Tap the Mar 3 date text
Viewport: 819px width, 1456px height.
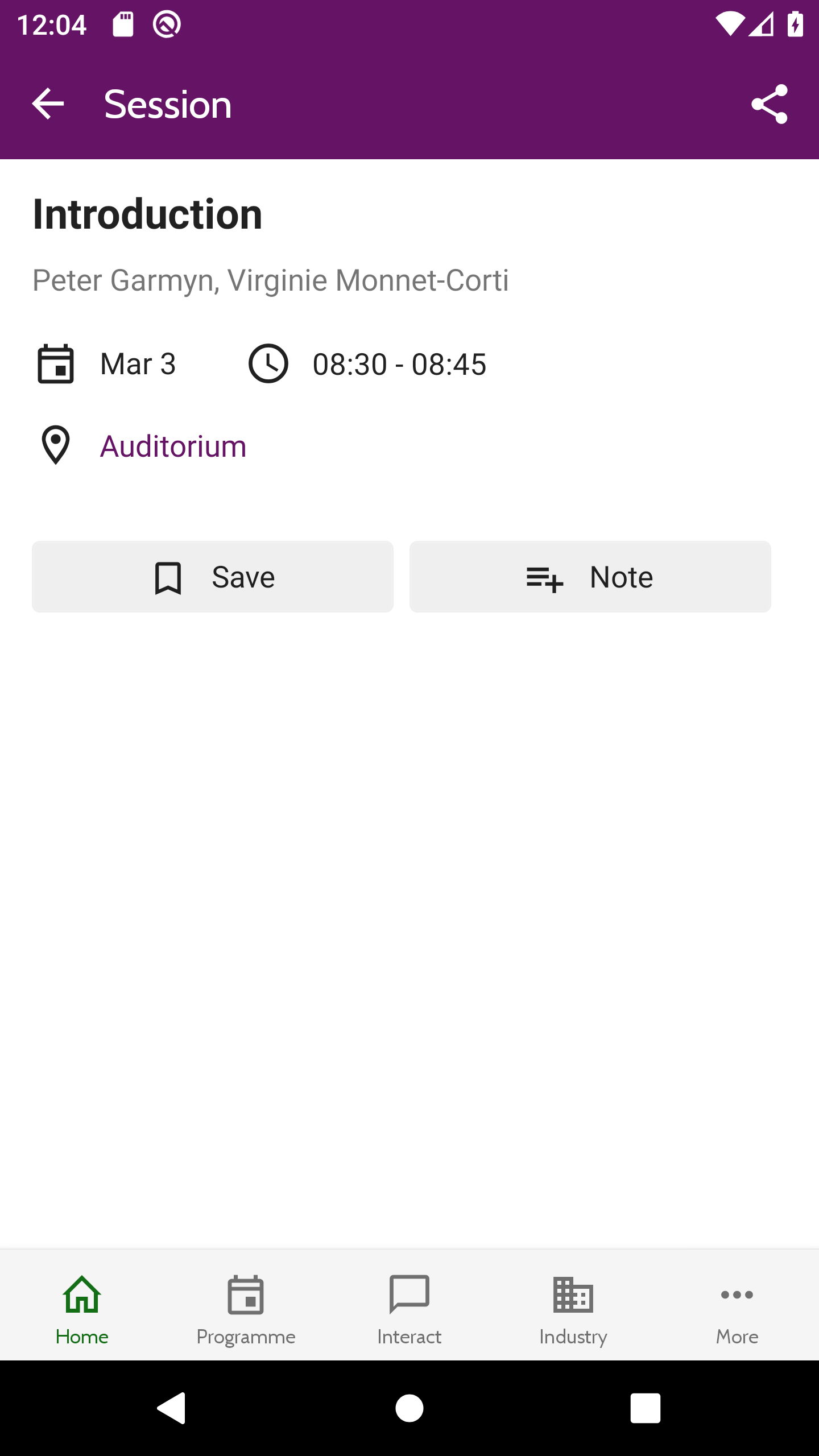click(x=138, y=364)
